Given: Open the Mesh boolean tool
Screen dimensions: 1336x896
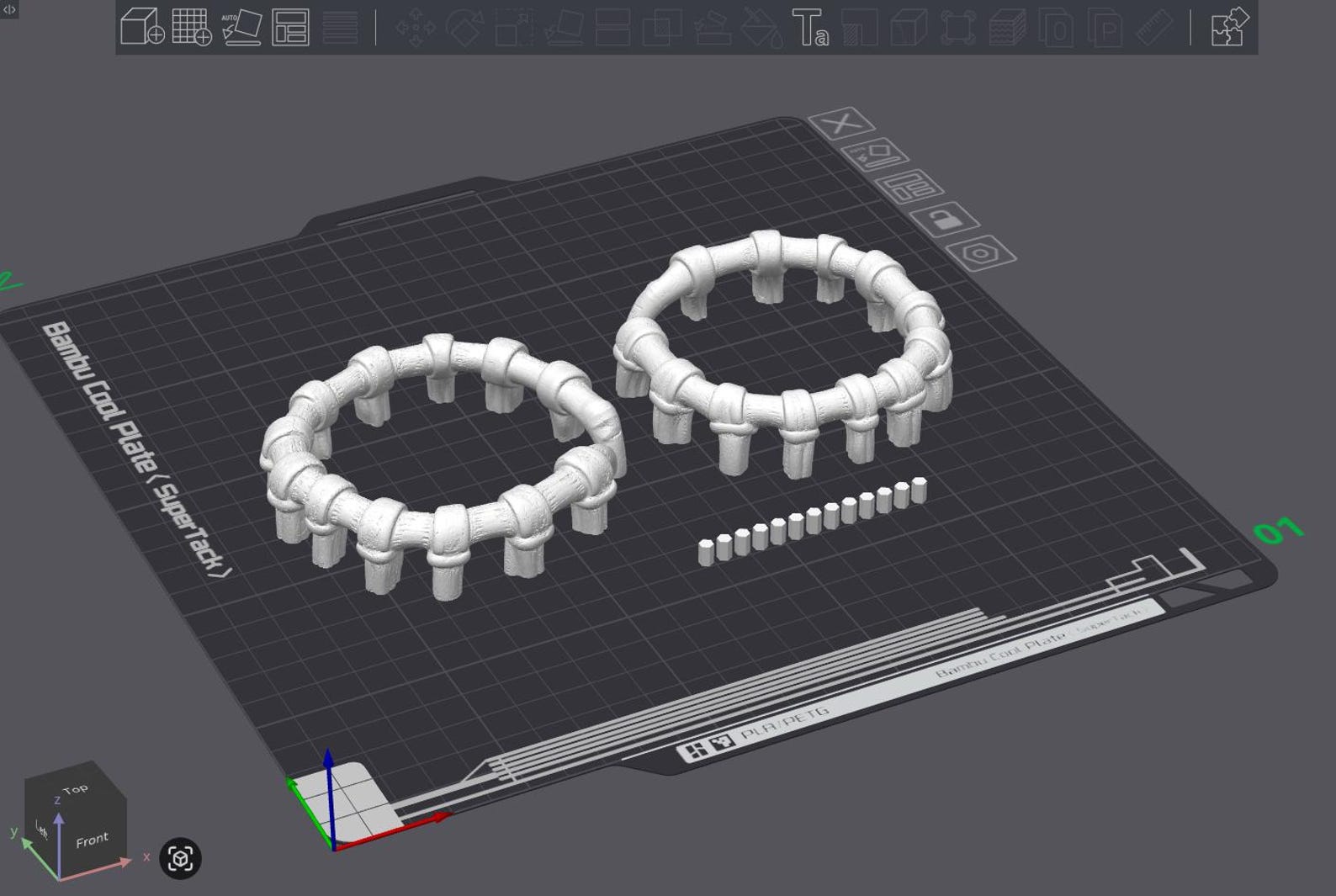Looking at the screenshot, I should pyautogui.click(x=662, y=27).
